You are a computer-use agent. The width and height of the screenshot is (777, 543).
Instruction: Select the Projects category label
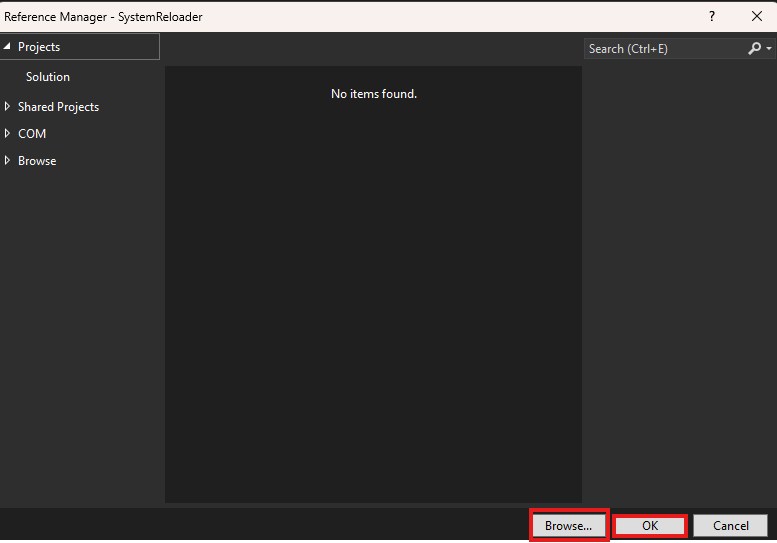[39, 47]
